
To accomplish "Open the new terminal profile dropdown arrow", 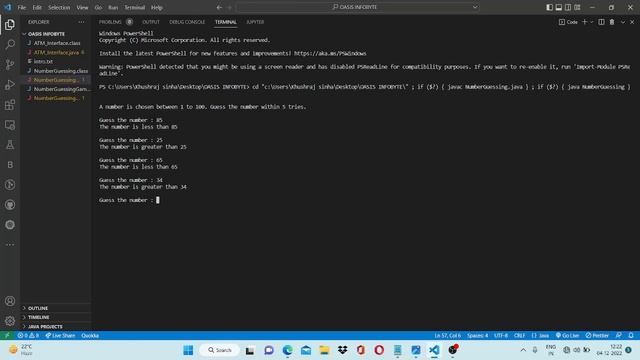I will 591,22.
